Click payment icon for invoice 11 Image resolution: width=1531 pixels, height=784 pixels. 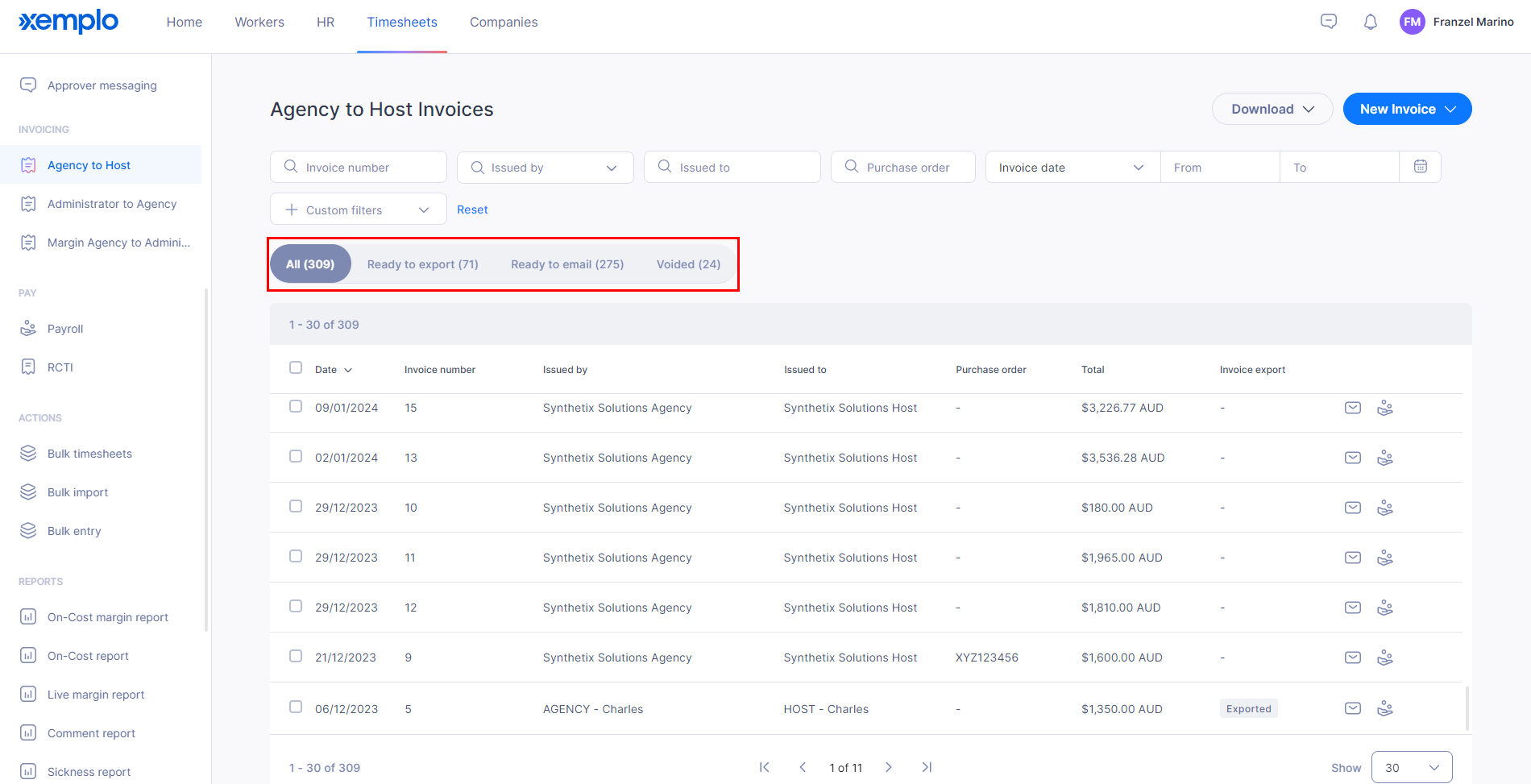pyautogui.click(x=1385, y=558)
